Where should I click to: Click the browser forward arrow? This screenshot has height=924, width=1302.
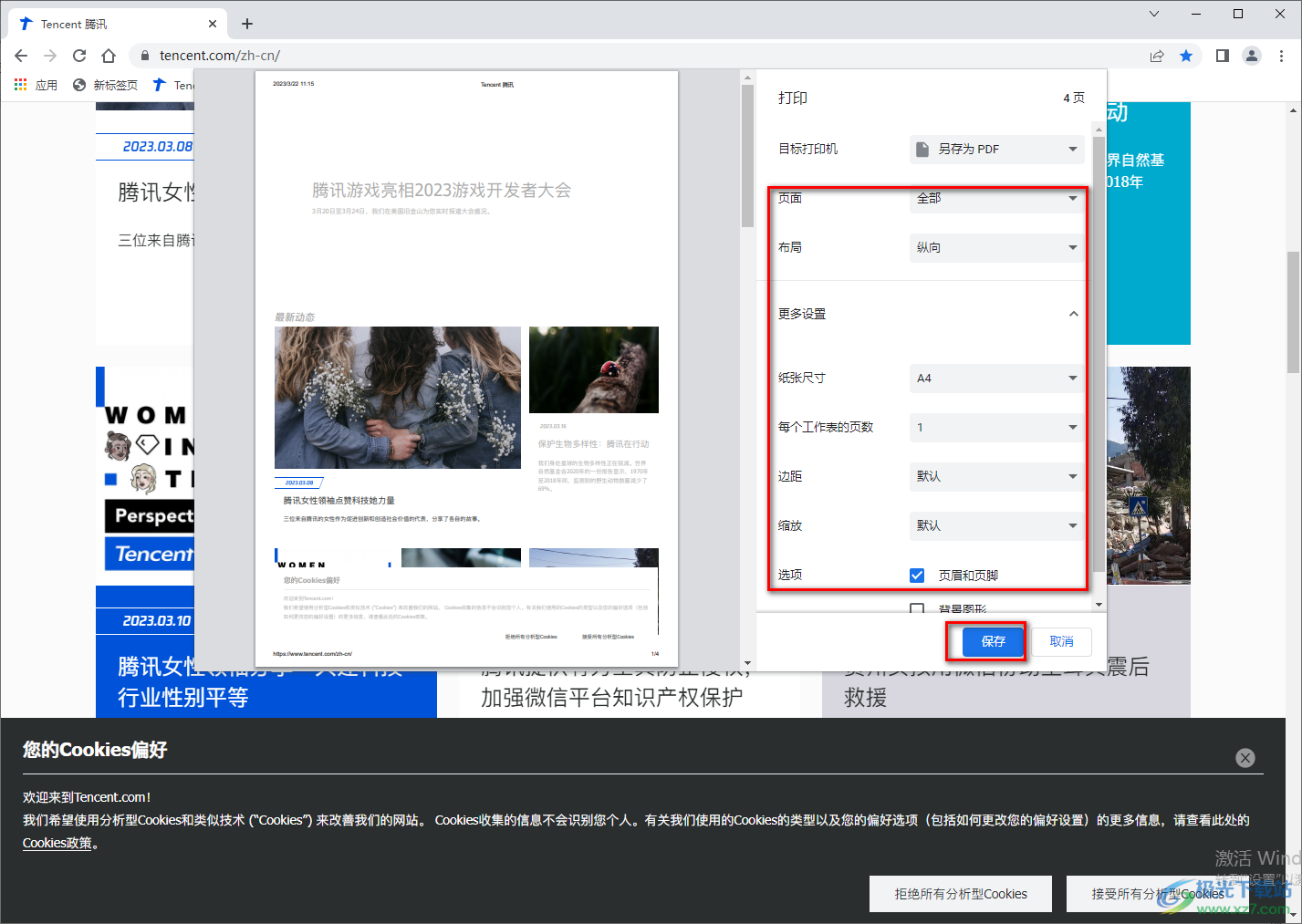tap(50, 56)
